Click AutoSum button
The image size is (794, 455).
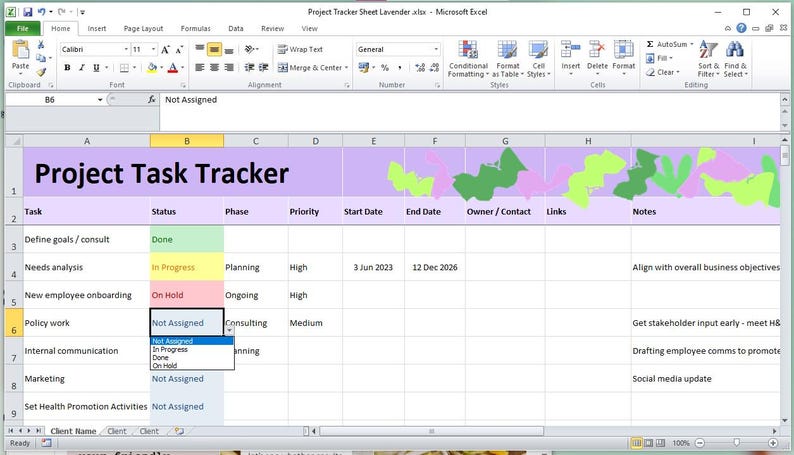pos(669,44)
